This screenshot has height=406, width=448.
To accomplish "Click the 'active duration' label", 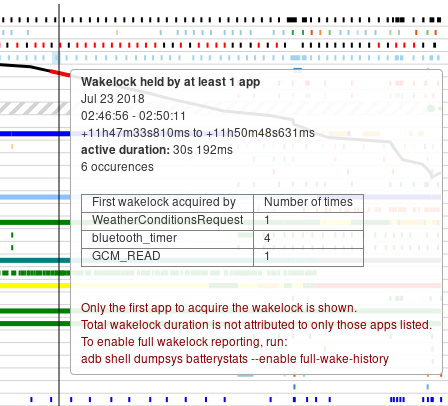I will (x=125, y=150).
